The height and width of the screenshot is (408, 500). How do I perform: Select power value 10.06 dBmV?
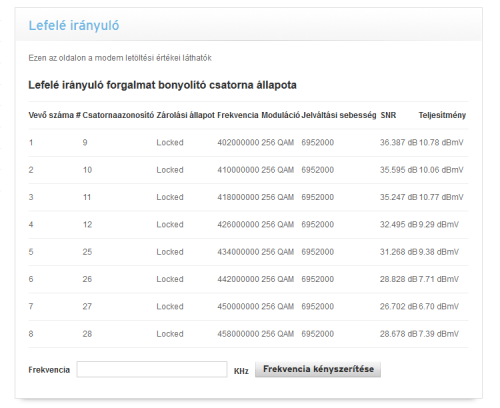pos(441,170)
